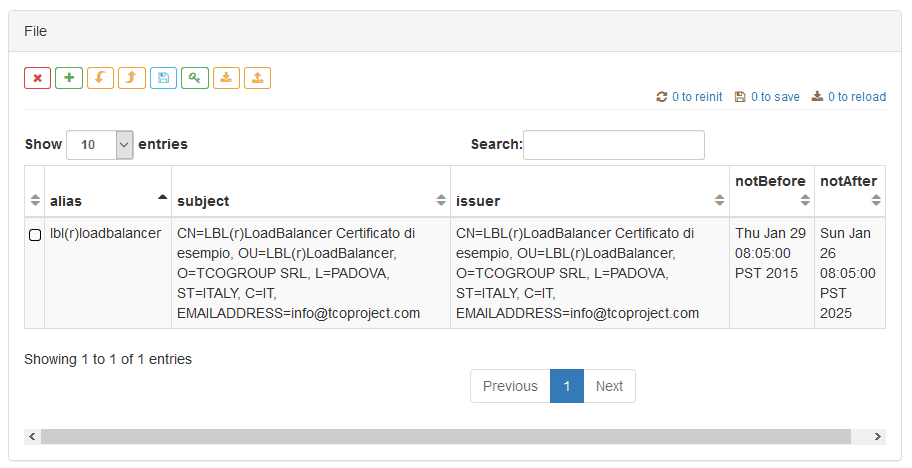Open the '0 to save' link

pos(775,97)
